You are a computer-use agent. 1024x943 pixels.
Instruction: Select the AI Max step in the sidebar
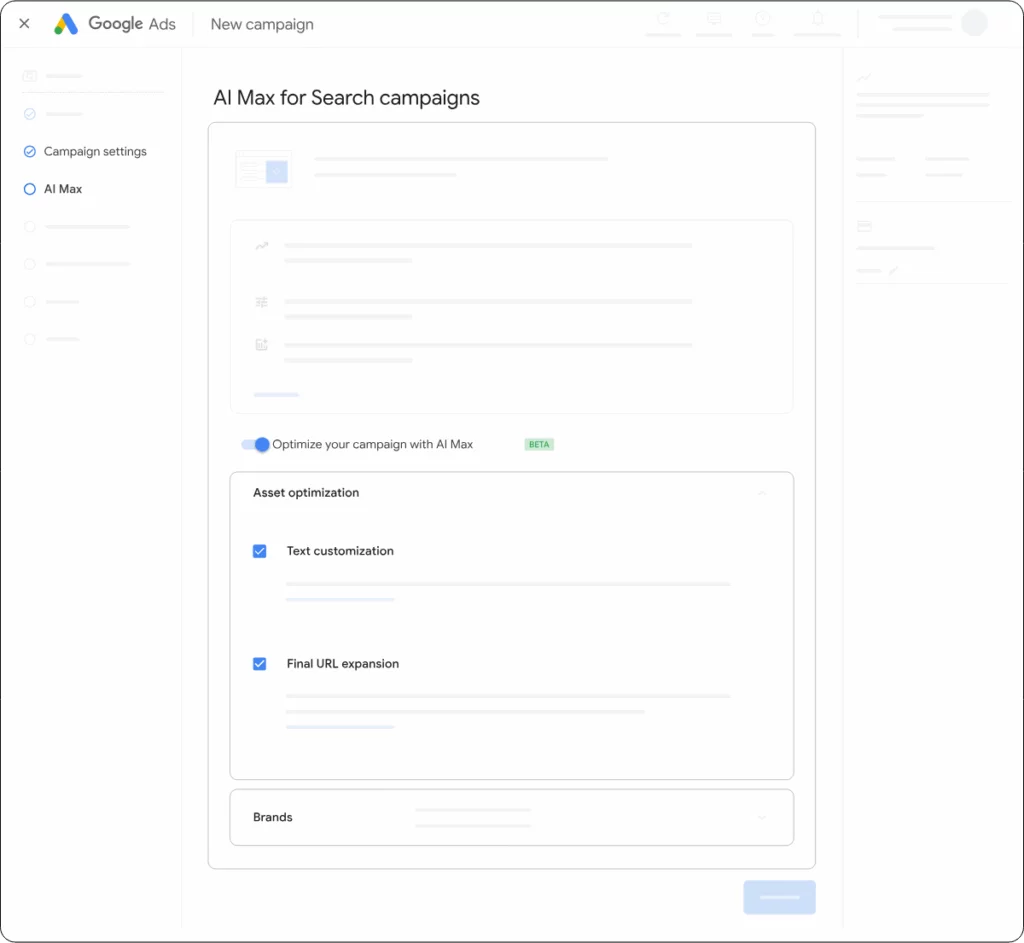(63, 189)
